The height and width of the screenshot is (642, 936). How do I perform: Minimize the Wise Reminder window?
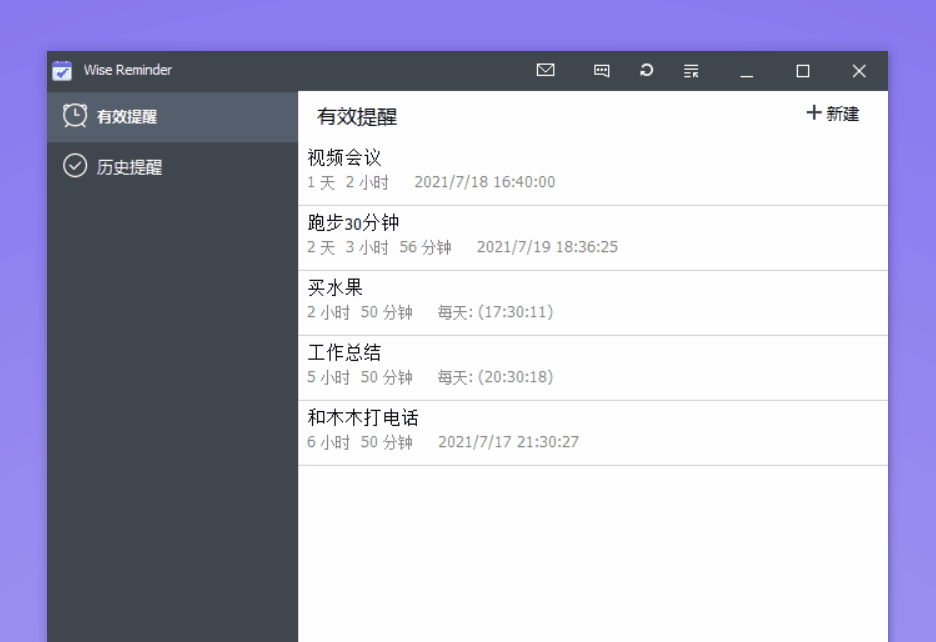(747, 76)
